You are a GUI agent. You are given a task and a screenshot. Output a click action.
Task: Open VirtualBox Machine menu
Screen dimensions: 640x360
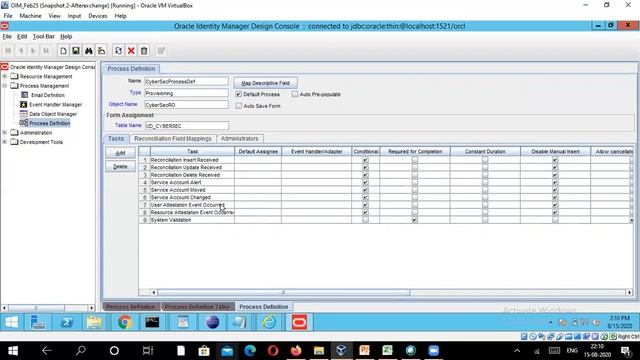click(x=31, y=16)
